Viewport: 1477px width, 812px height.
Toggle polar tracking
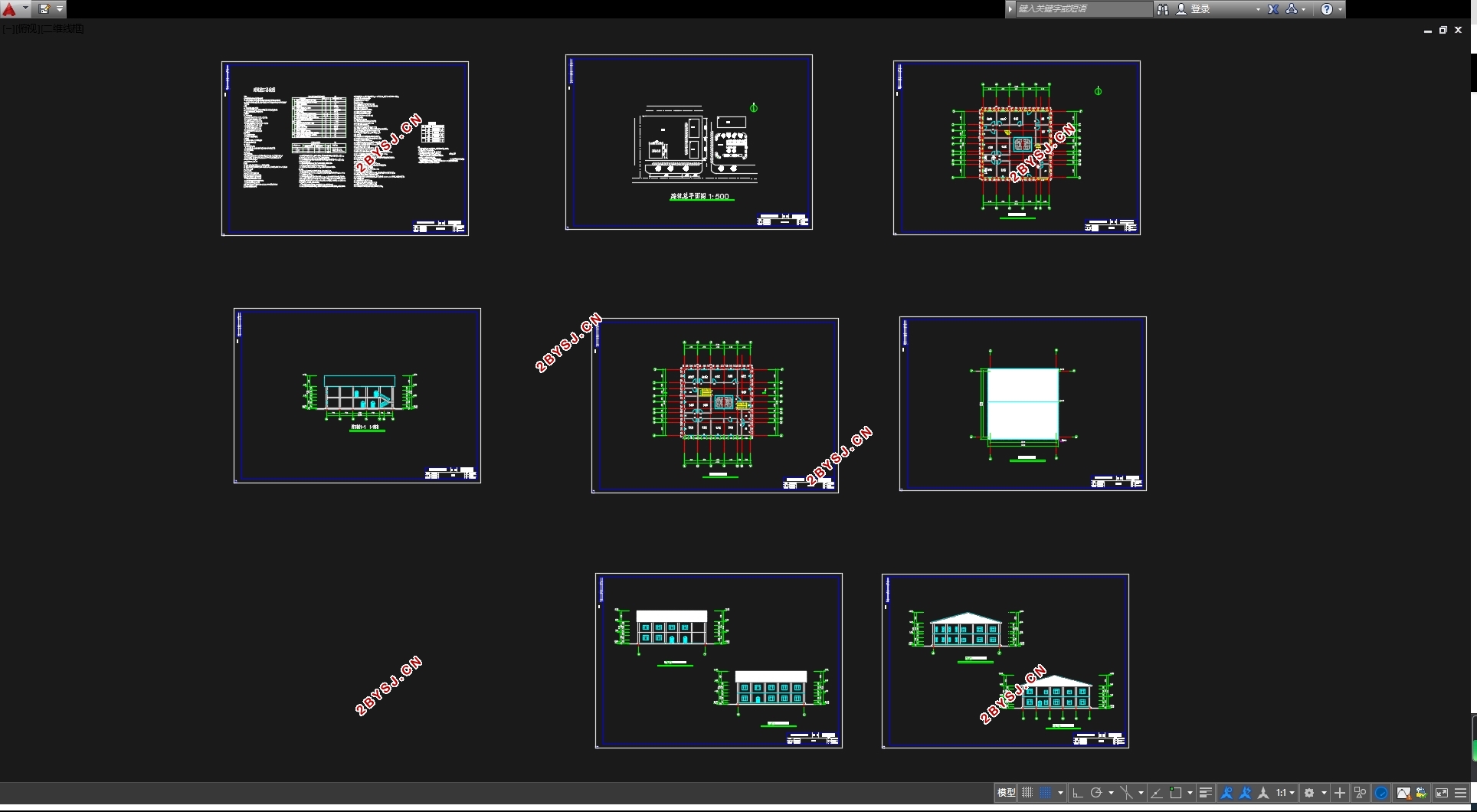(1096, 793)
